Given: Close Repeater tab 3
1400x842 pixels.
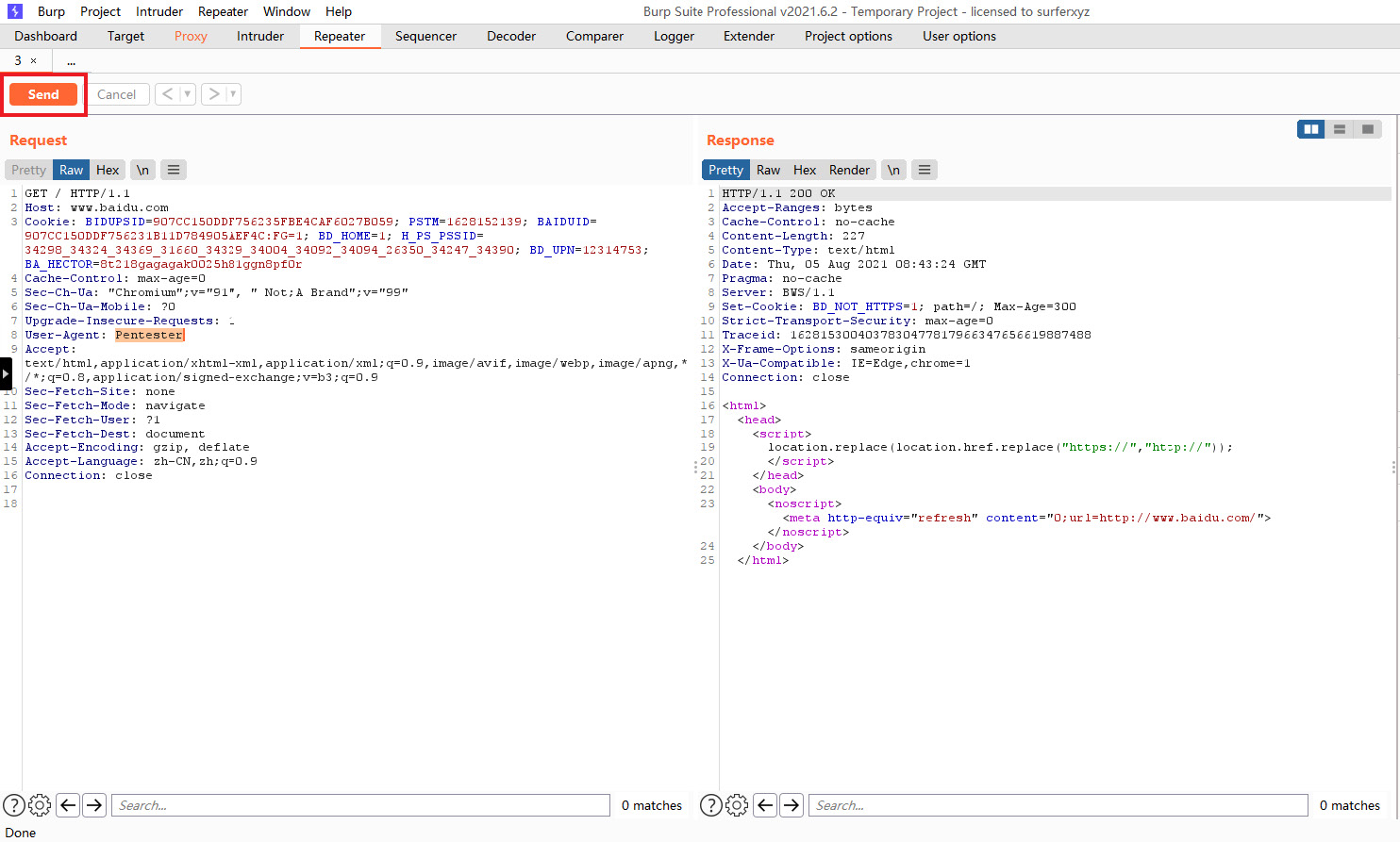Looking at the screenshot, I should tap(33, 60).
